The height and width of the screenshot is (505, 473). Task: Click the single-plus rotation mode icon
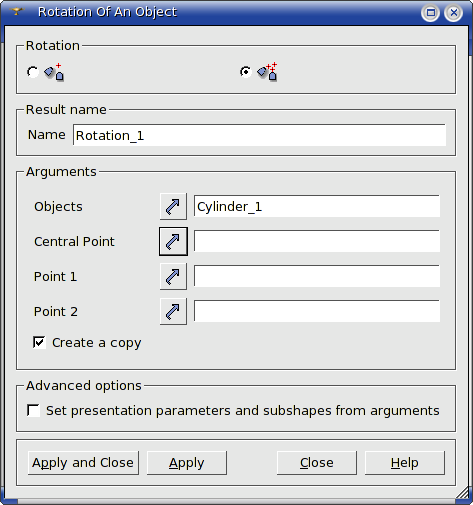[x=54, y=72]
